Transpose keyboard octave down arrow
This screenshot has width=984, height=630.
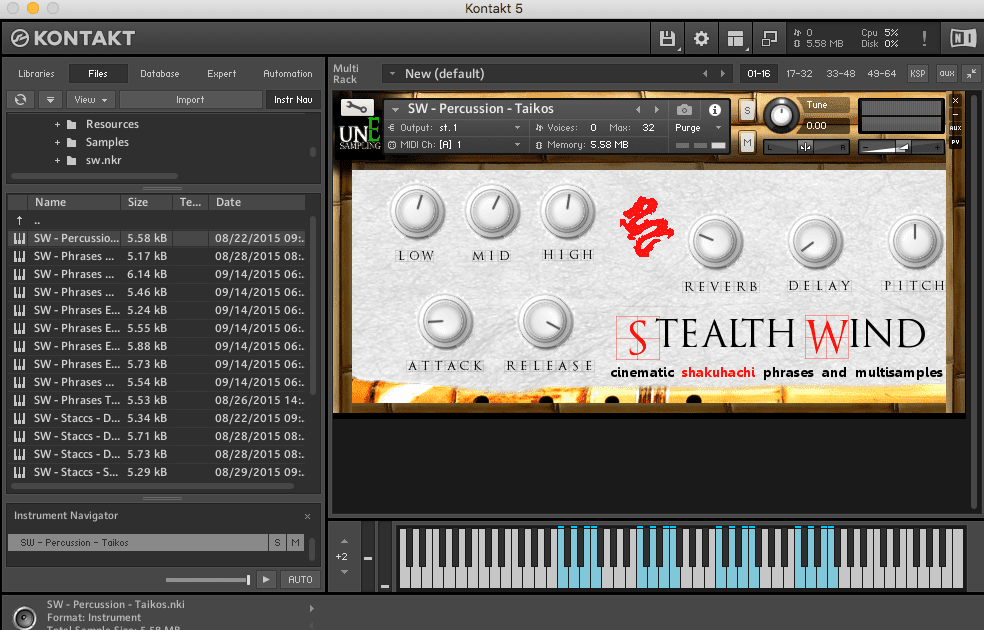coord(344,572)
